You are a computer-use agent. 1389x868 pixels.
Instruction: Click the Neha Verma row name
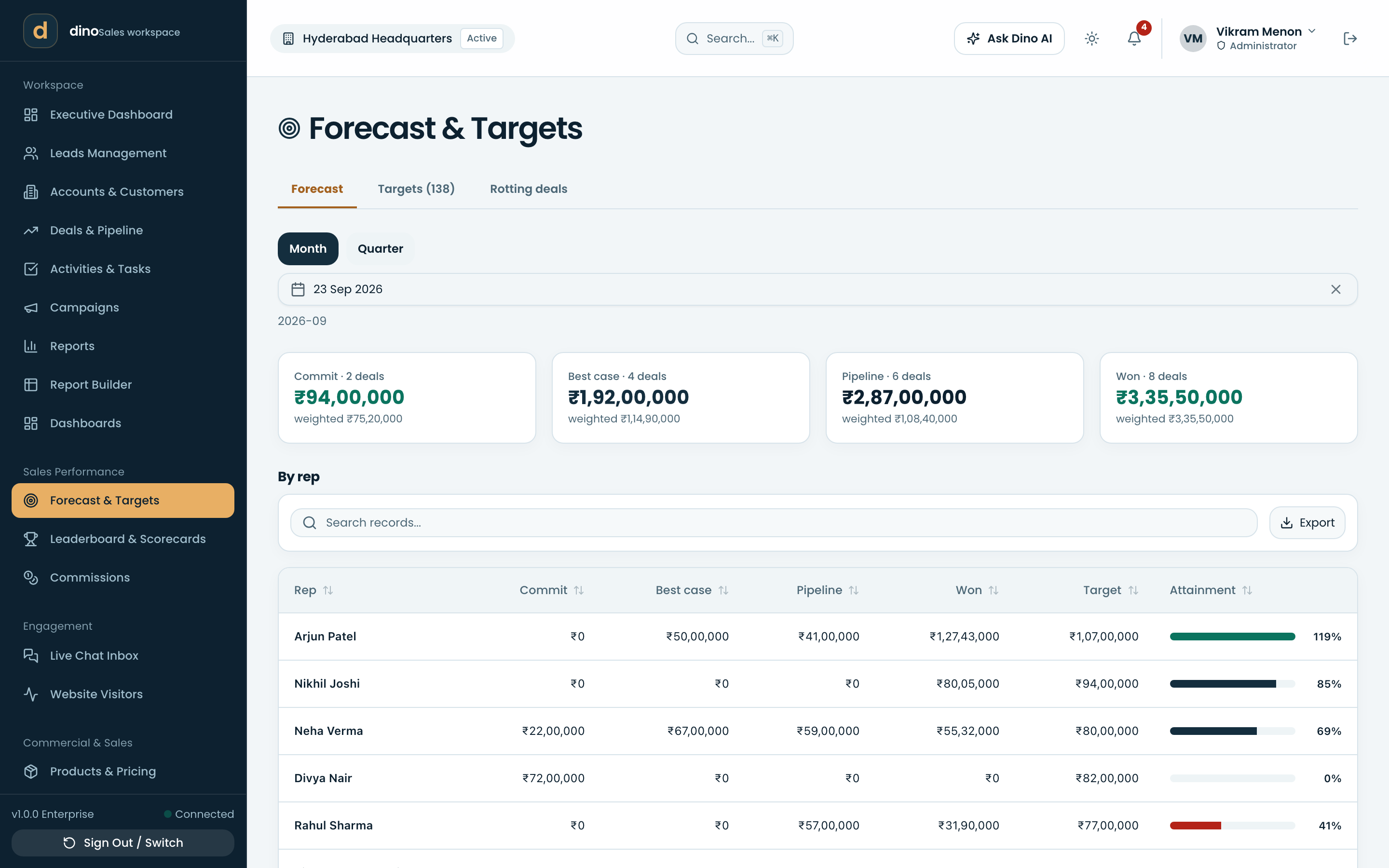[328, 731]
